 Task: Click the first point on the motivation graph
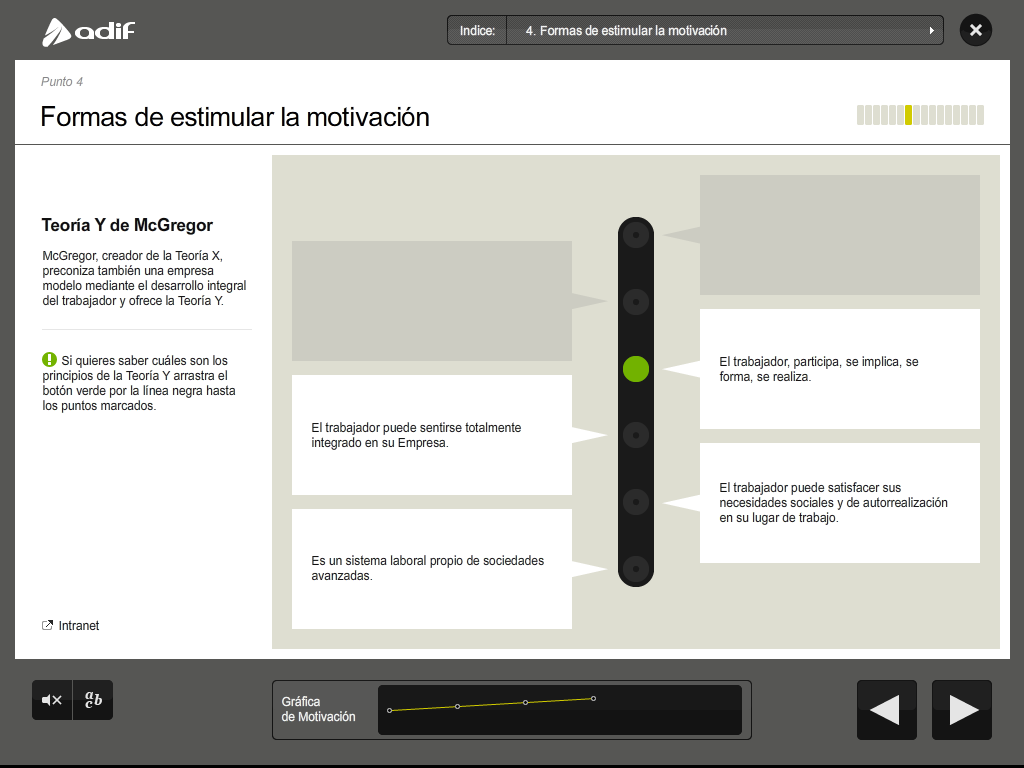389,710
